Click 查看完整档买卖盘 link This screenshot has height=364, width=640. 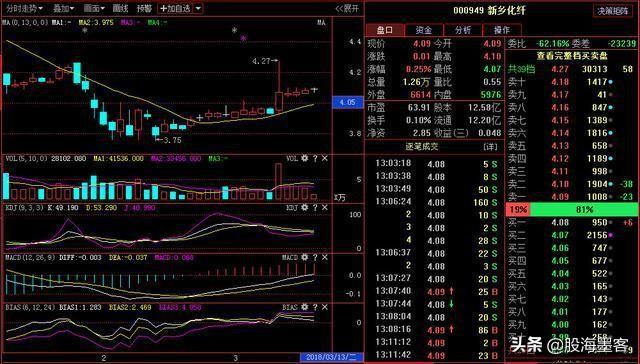(x=572, y=56)
